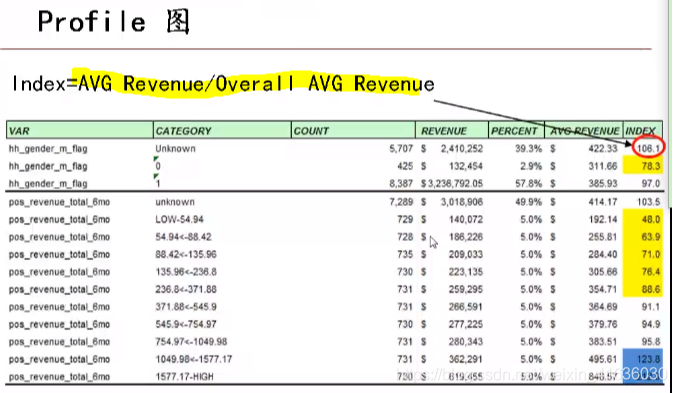Select the avg revenue cell '385.93'

[x=603, y=184]
